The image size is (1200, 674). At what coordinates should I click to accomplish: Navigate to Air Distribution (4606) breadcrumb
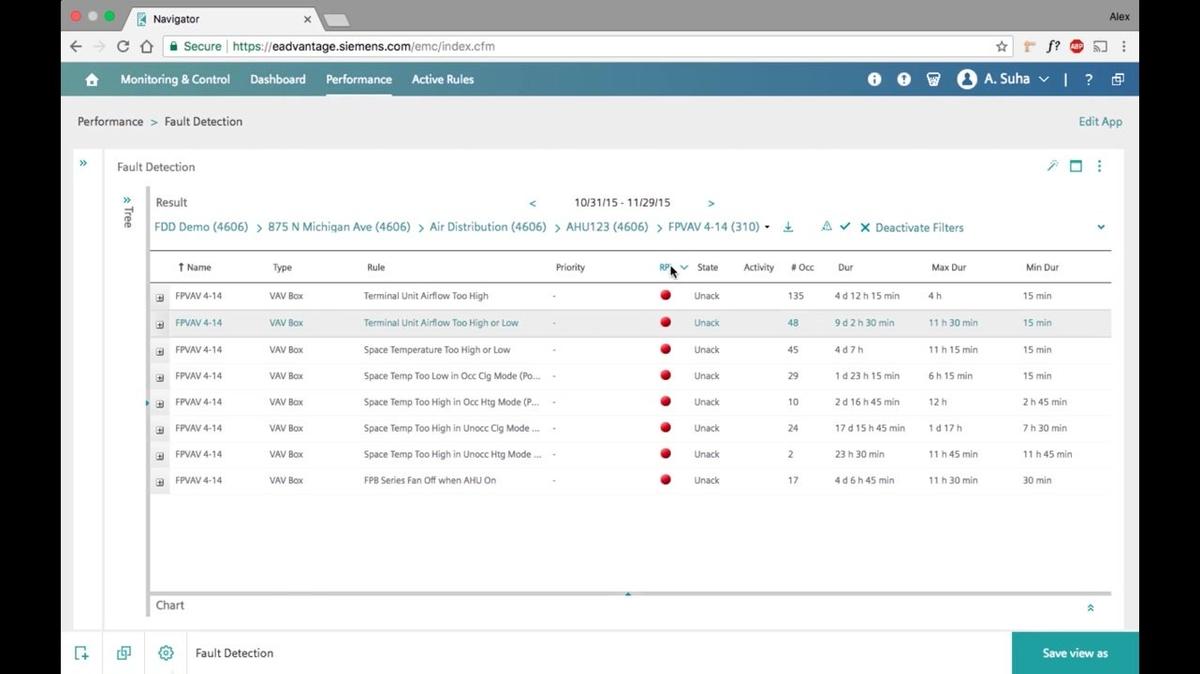point(488,227)
